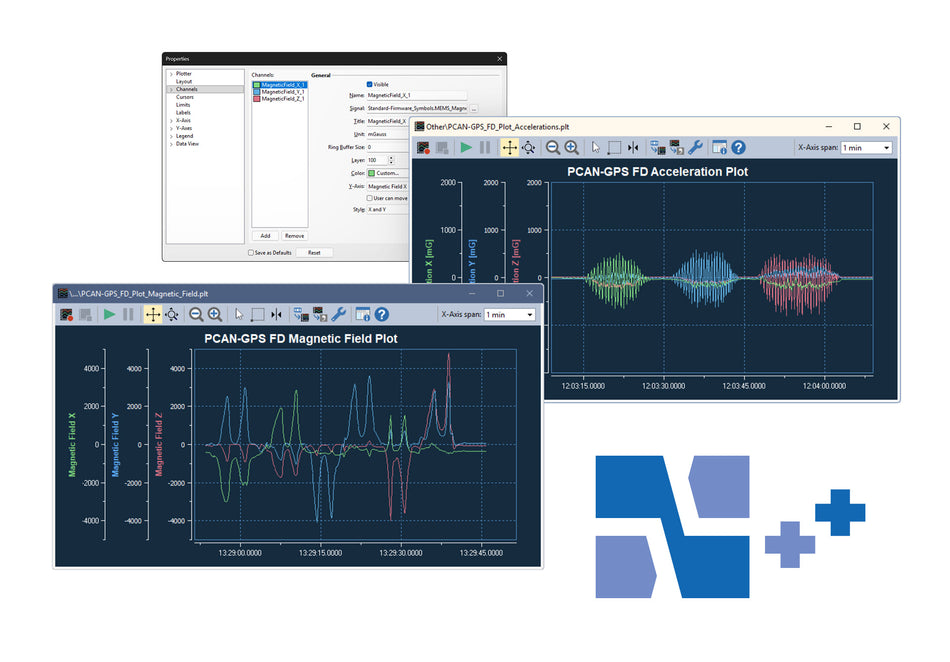Select the Zoom Out tool in Acceleration plot
The width and height of the screenshot is (950, 662).
point(553,147)
